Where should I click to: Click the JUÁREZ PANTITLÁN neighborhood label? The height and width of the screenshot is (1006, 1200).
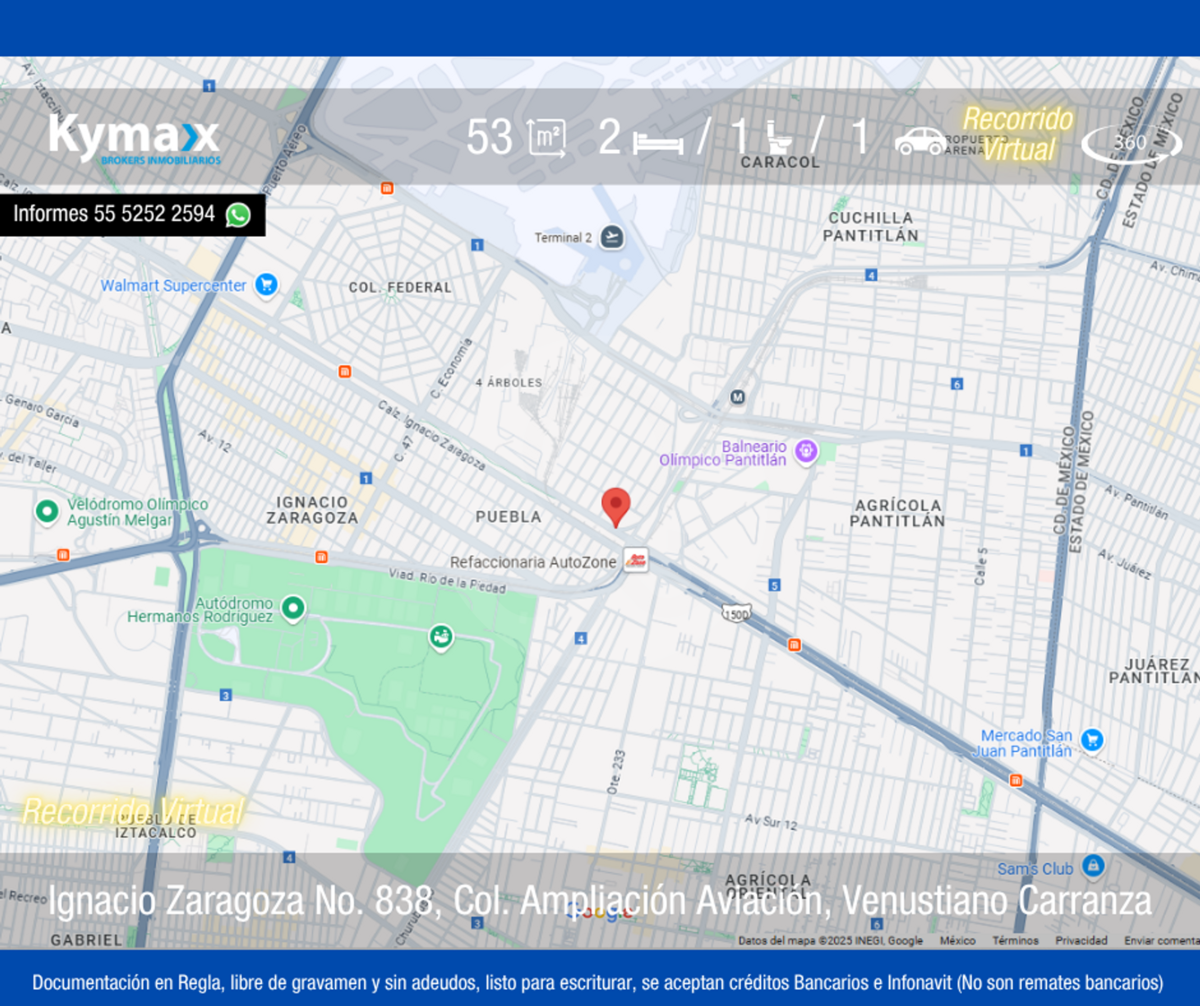(1154, 670)
